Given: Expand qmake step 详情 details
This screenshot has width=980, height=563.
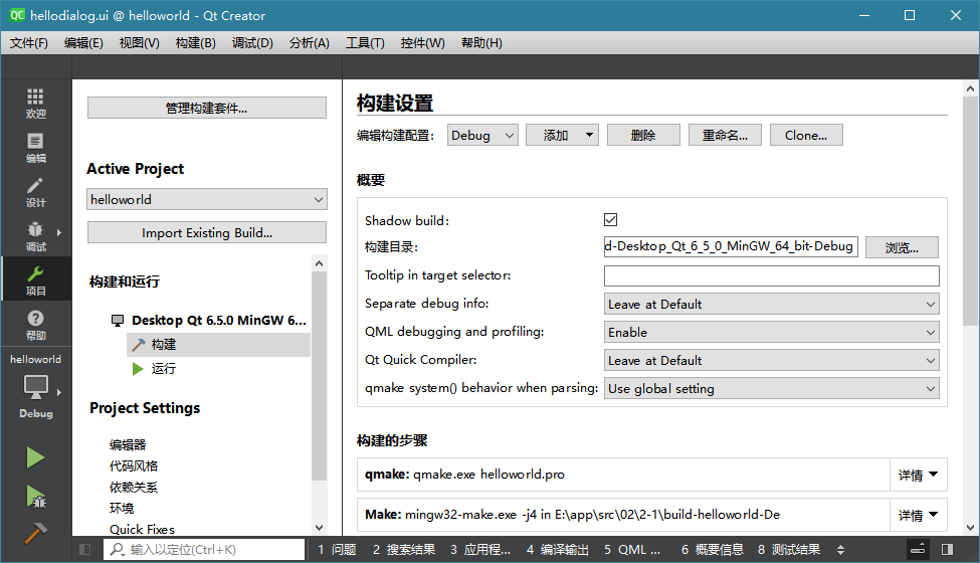Looking at the screenshot, I should [x=918, y=475].
